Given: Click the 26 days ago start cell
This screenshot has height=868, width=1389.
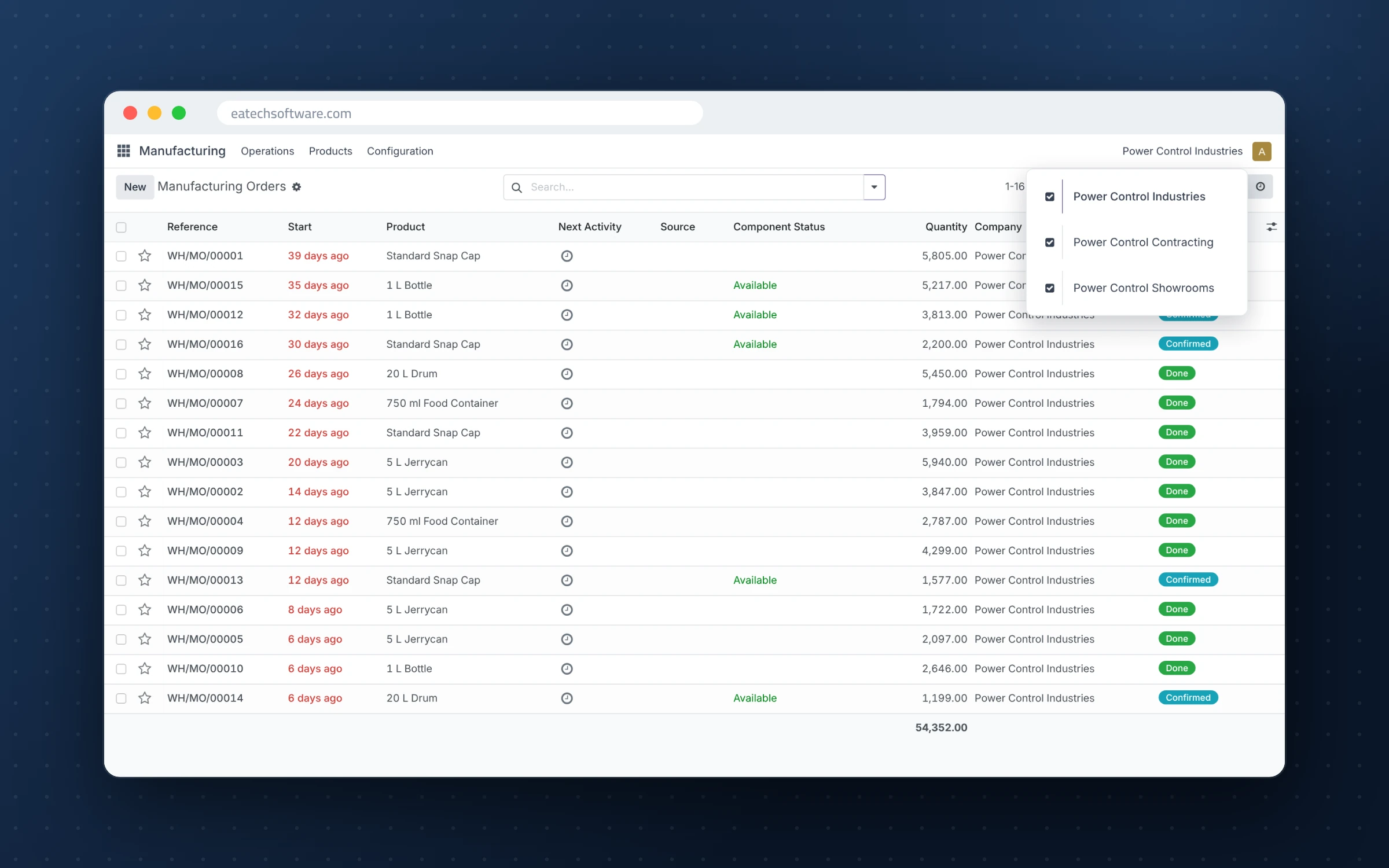Looking at the screenshot, I should [x=318, y=374].
